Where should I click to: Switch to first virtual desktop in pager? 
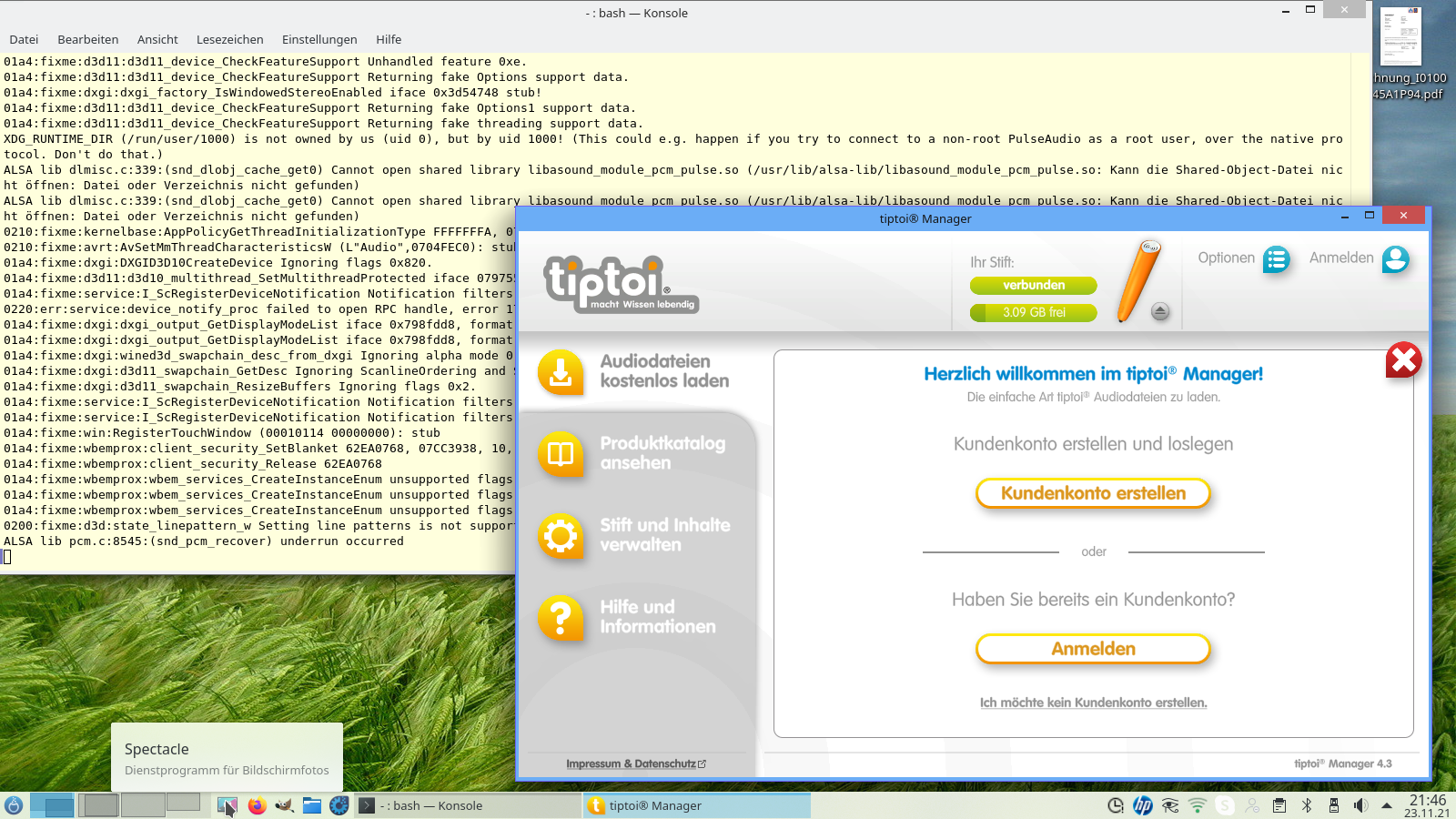click(53, 805)
